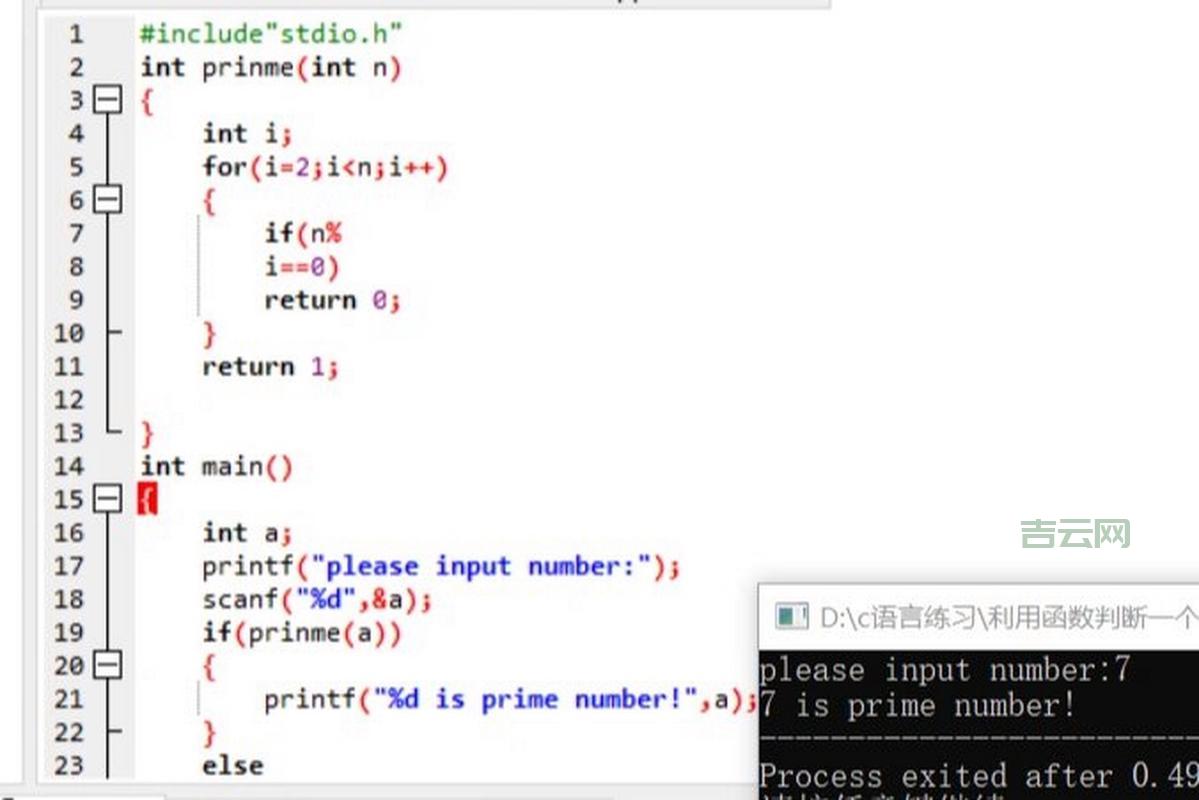Place cursor on the #include"stdio.h" line
Image resolution: width=1199 pixels, height=800 pixels.
coord(270,34)
